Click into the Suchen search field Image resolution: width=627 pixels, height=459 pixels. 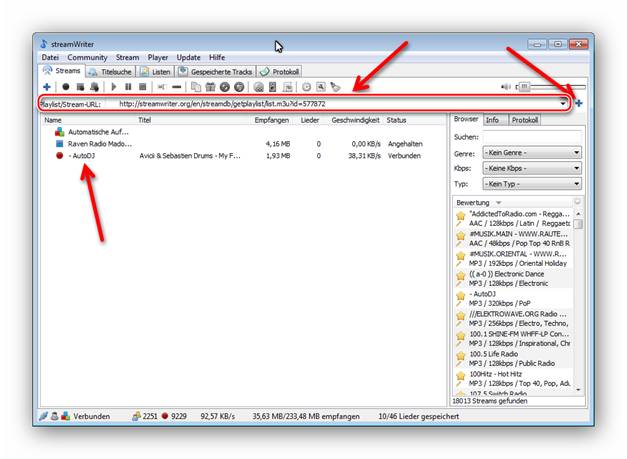click(x=532, y=137)
